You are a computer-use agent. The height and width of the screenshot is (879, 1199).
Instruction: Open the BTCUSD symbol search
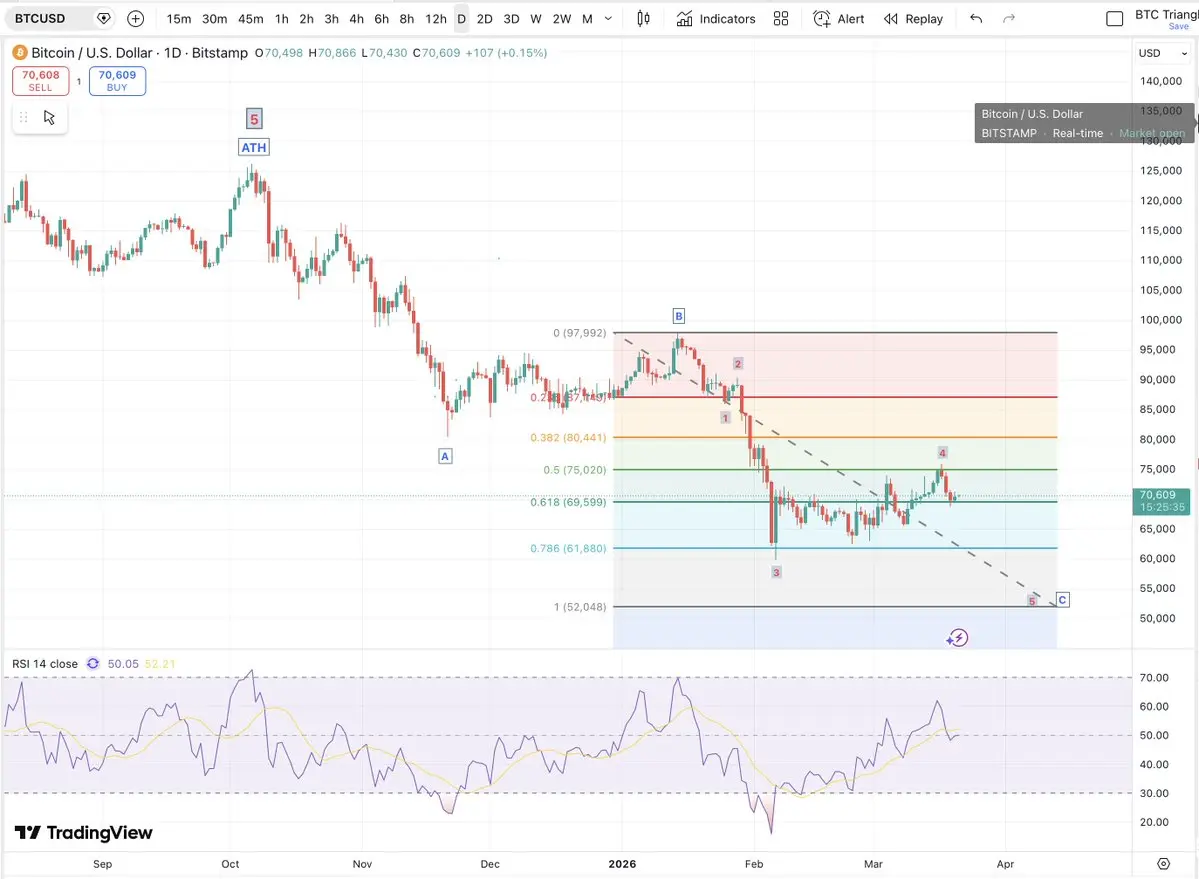(x=41, y=18)
